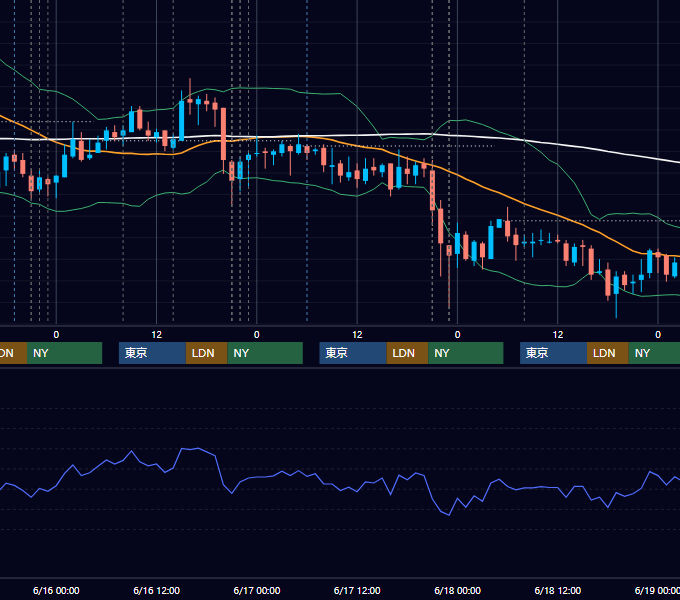Select the 東京 session block for 6/17
The image size is (680, 600).
pyautogui.click(x=353, y=353)
